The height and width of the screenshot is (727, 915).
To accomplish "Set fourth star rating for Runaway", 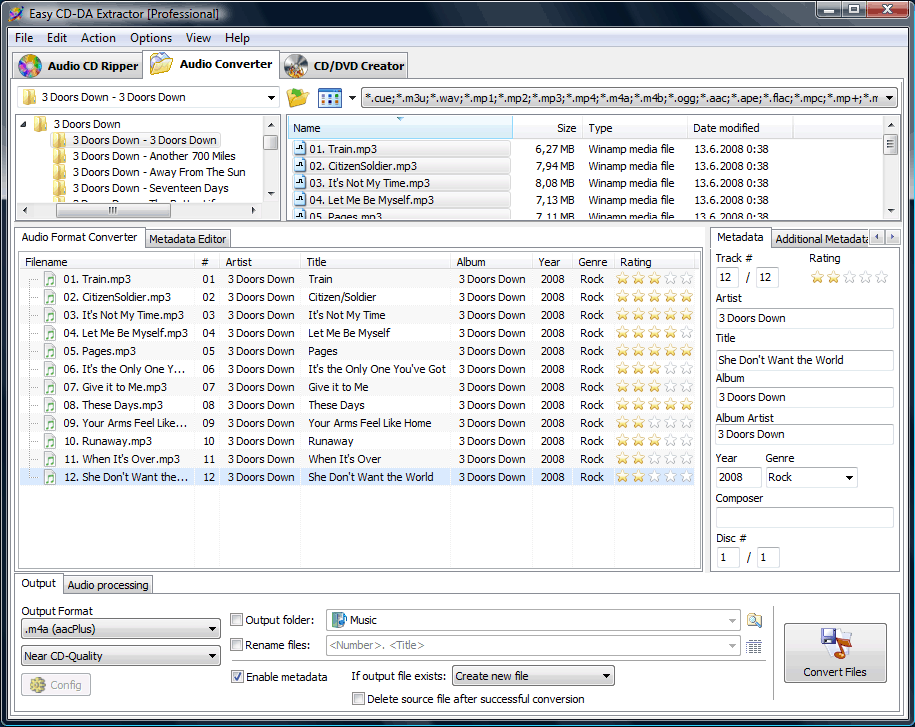I will click(x=670, y=441).
